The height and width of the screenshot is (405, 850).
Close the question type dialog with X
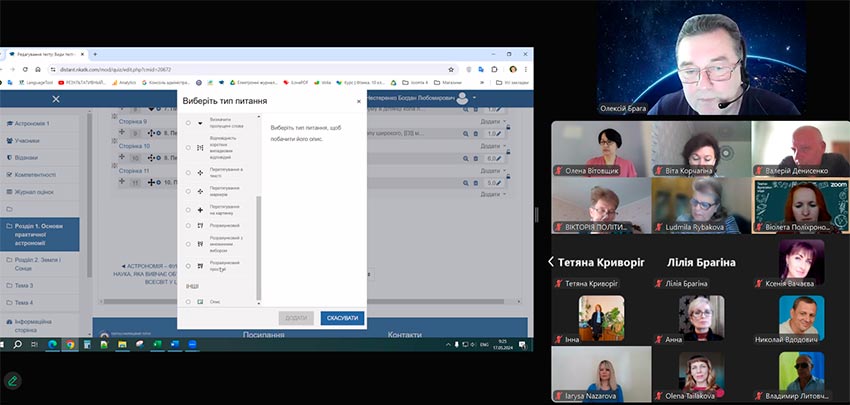[x=358, y=101]
